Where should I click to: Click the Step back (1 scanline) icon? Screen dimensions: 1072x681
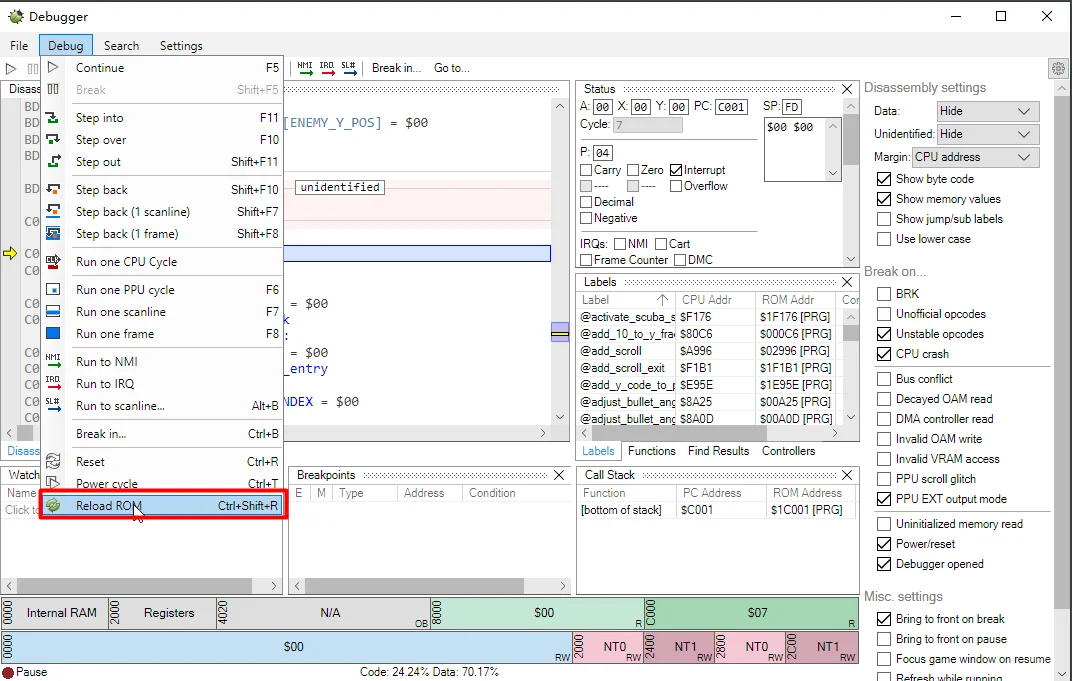tap(53, 211)
